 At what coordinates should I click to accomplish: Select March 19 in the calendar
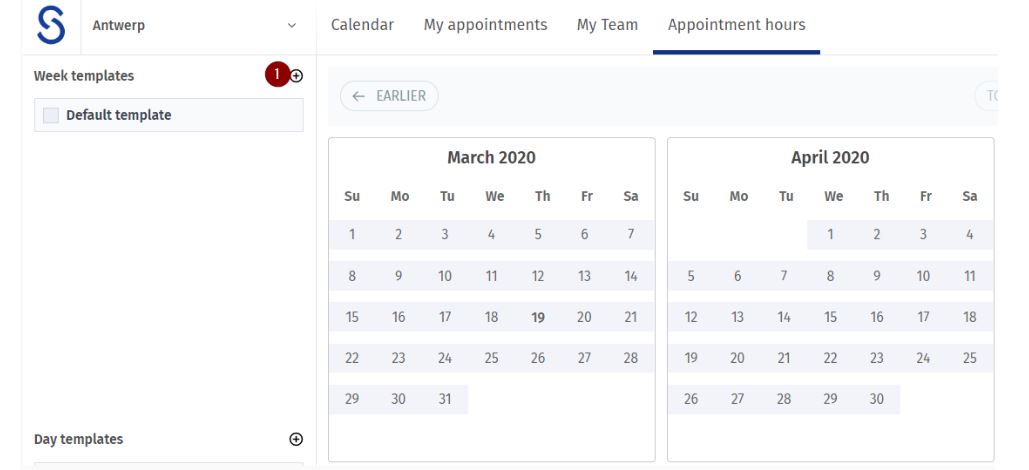tap(538, 318)
